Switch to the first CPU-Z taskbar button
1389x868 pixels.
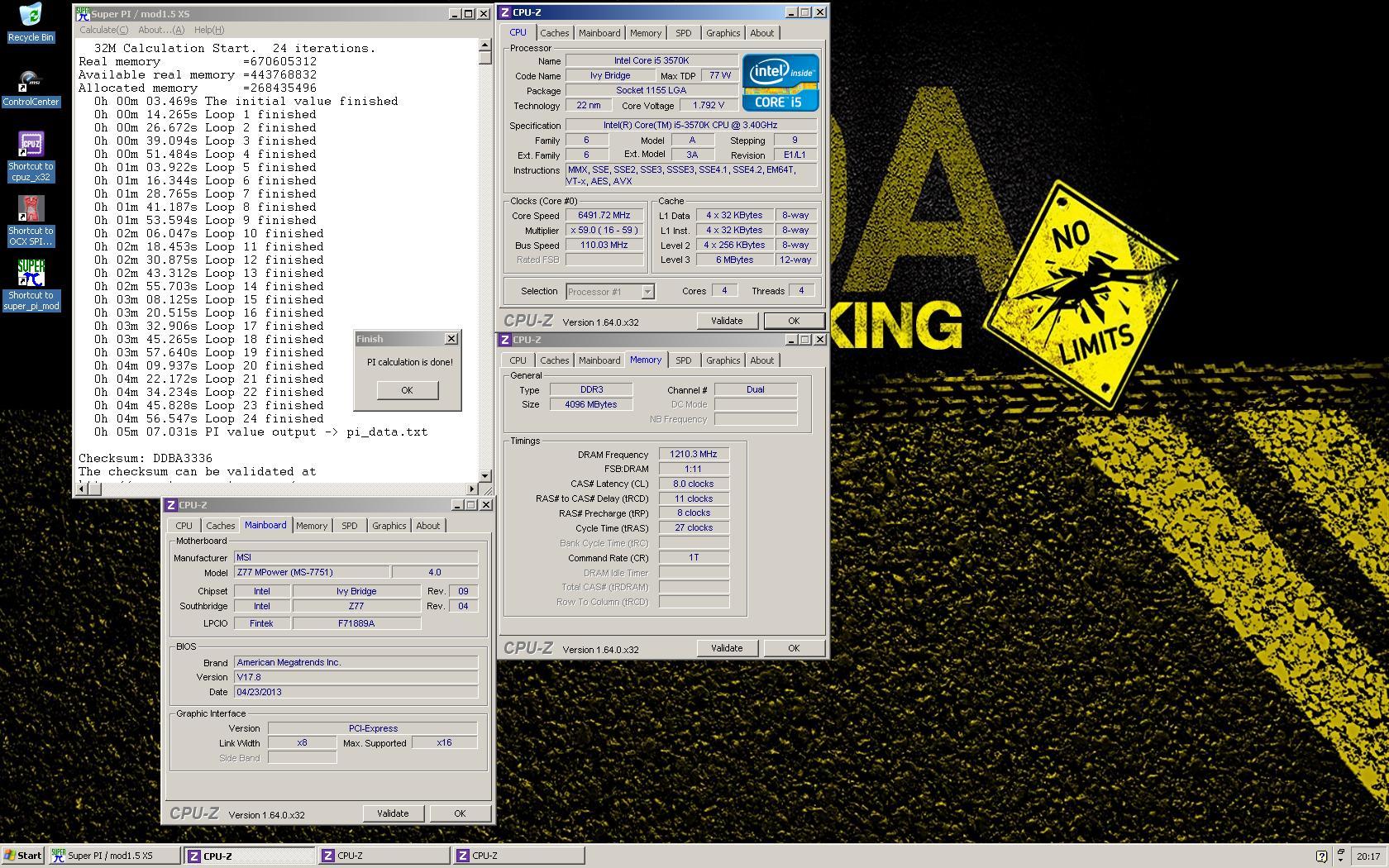(249, 856)
